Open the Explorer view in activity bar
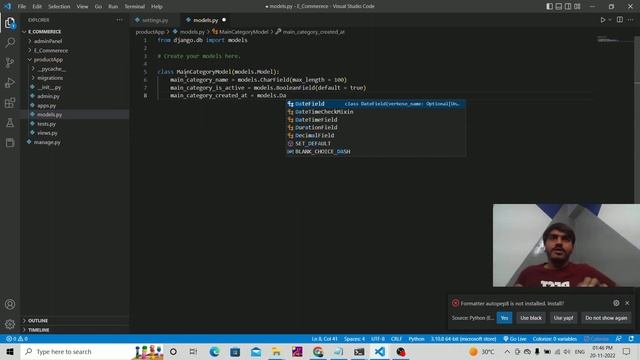The width and height of the screenshot is (640, 360). (10, 23)
